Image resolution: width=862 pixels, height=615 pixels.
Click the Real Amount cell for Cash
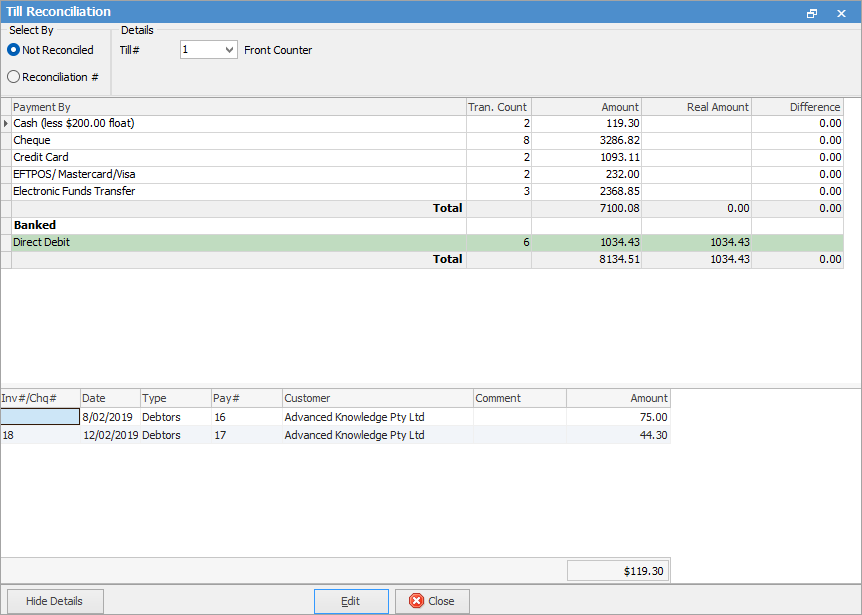coord(696,124)
